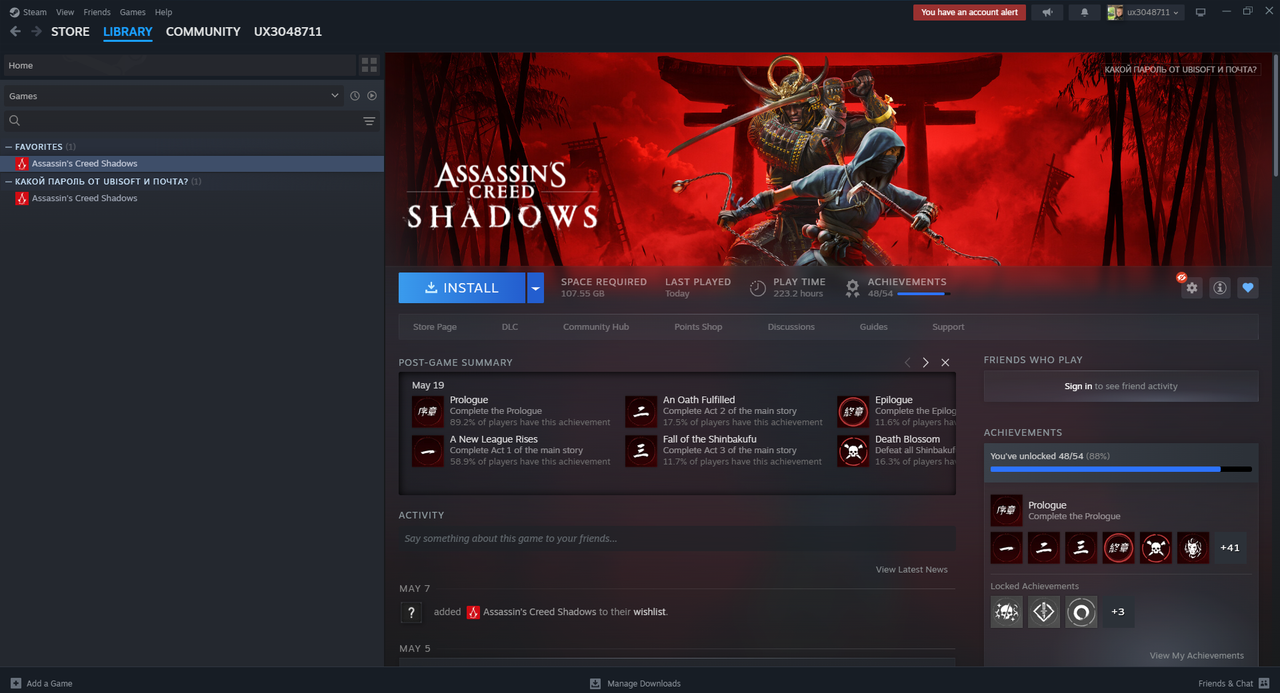Open the announcements megaphone icon
Image resolution: width=1280 pixels, height=693 pixels.
tap(1047, 12)
